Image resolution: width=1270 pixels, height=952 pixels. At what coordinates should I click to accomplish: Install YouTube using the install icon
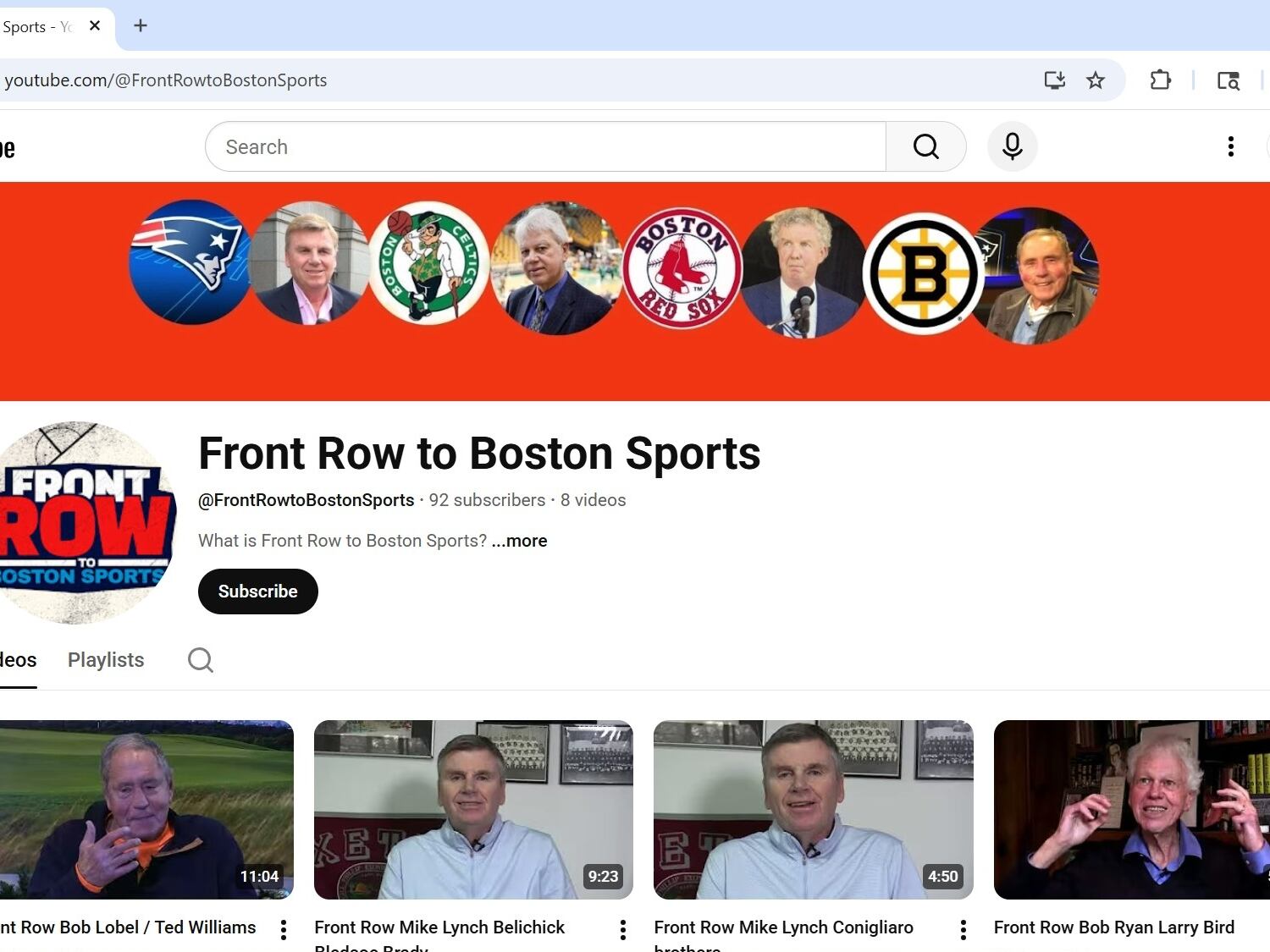coord(1054,80)
